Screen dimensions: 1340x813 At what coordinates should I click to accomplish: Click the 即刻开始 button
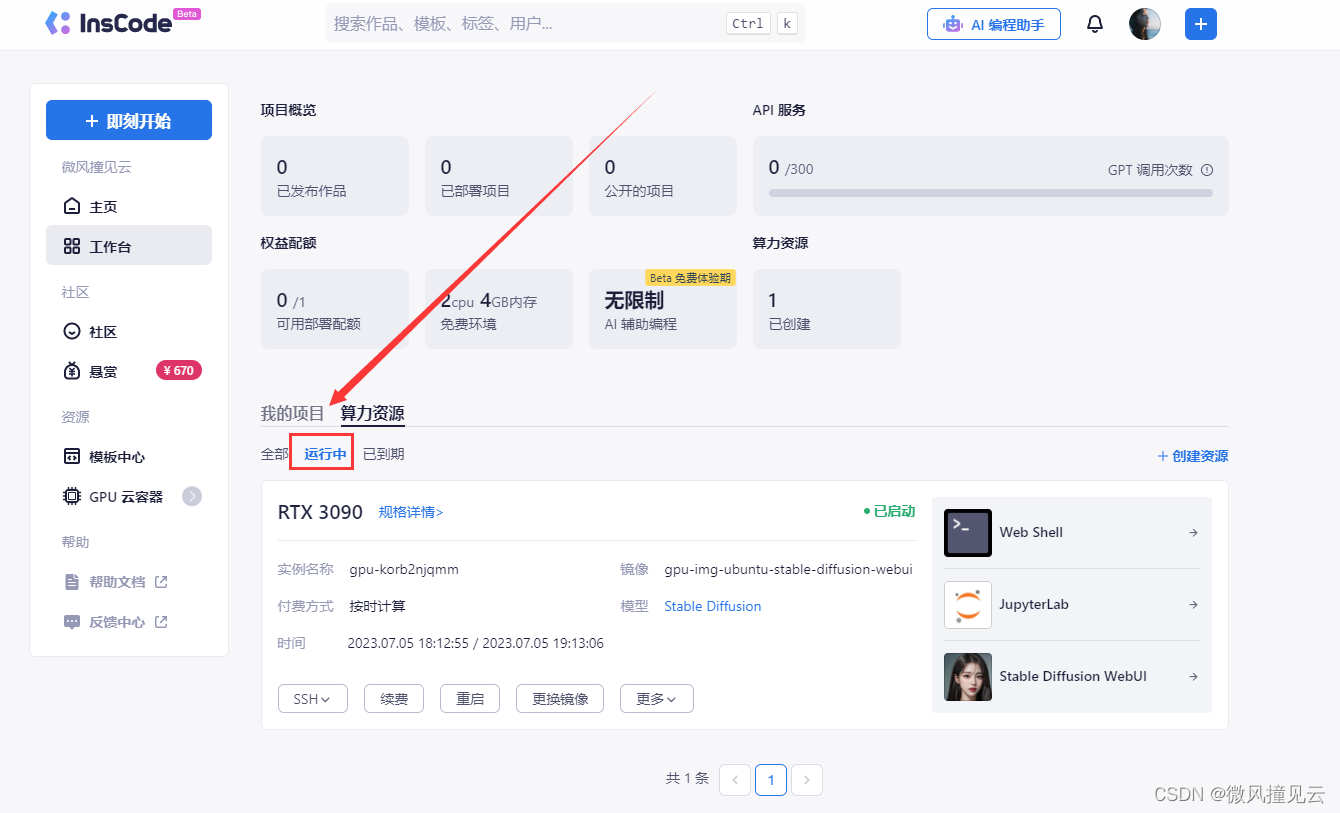[x=129, y=120]
